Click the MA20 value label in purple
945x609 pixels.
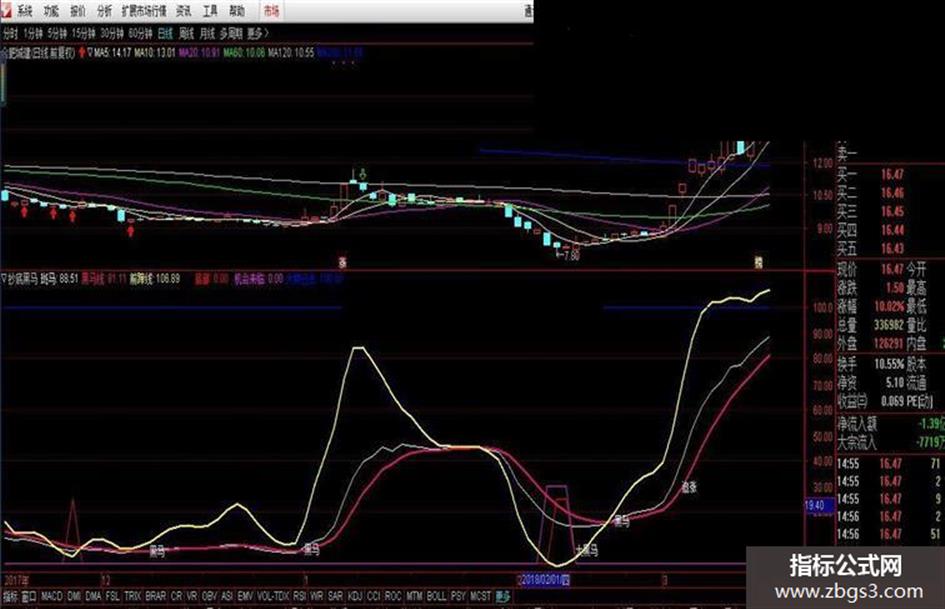coord(199,53)
